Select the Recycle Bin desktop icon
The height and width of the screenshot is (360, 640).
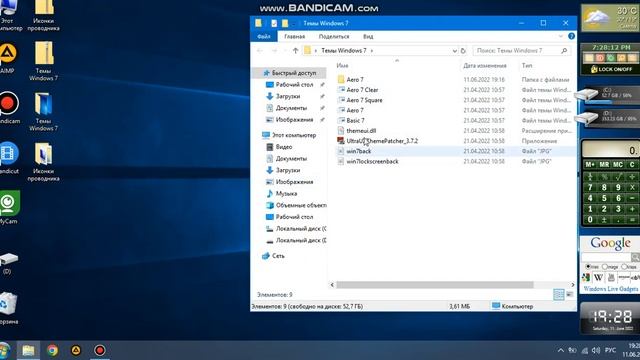[8, 308]
